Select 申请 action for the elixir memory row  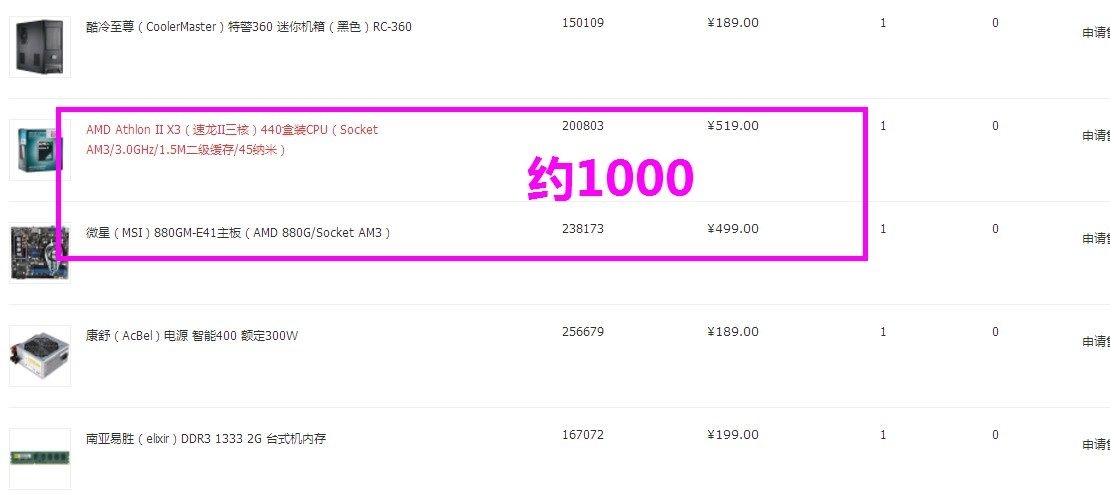[x=1096, y=444]
